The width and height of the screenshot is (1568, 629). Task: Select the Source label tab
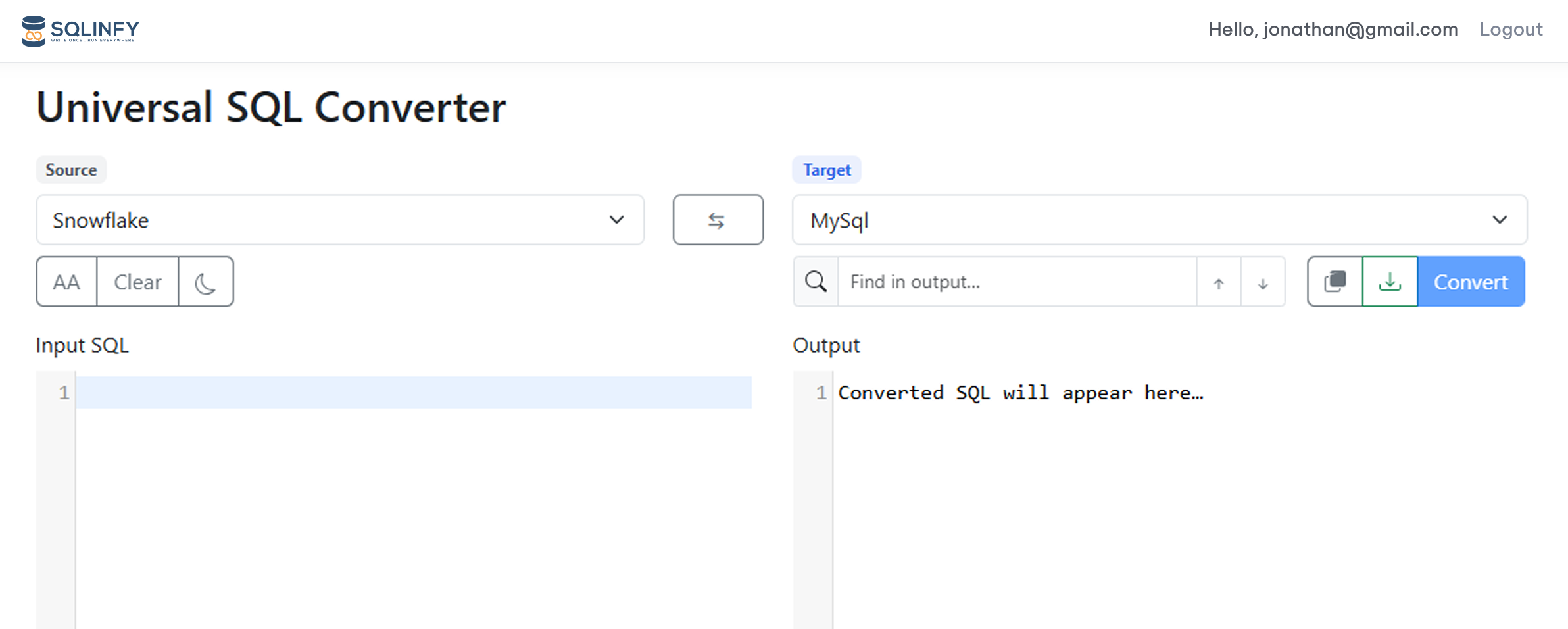click(71, 170)
